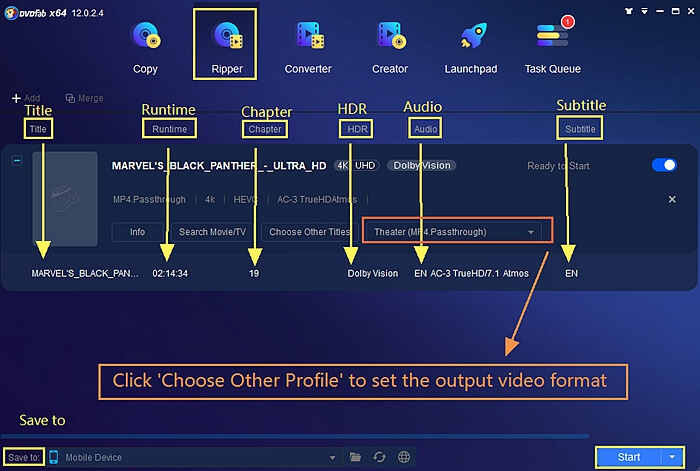Image resolution: width=700 pixels, height=471 pixels.
Task: Click the 4K UHD badge
Action: (357, 166)
